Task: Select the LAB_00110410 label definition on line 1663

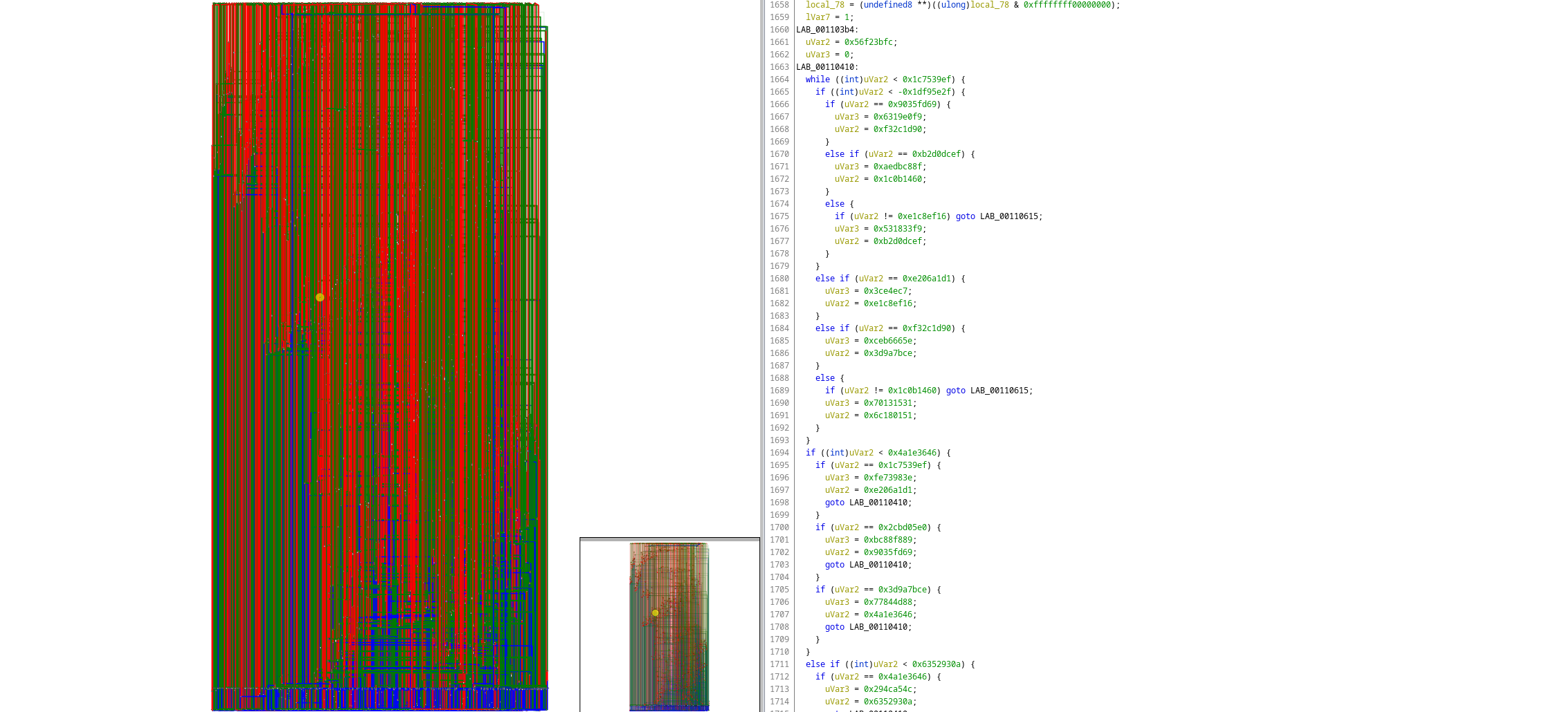Action: coord(827,67)
